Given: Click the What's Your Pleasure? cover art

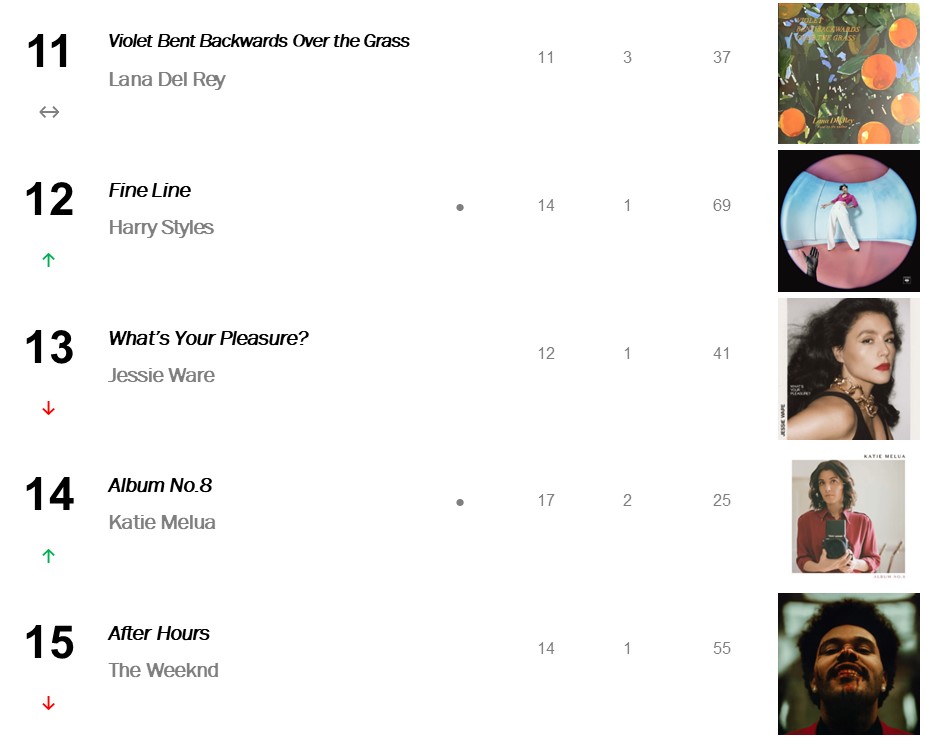Looking at the screenshot, I should click(848, 369).
